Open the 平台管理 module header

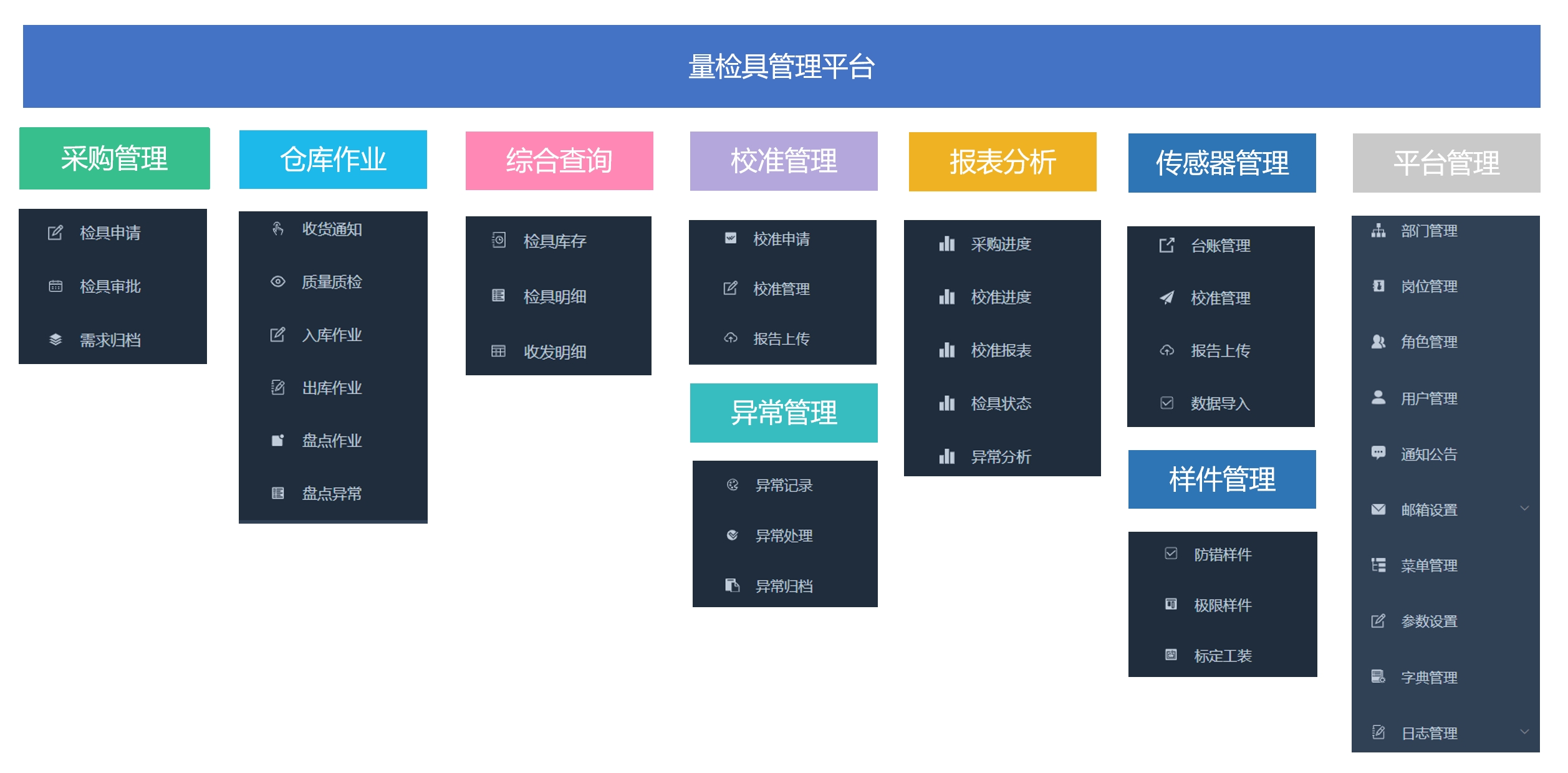click(x=1446, y=163)
